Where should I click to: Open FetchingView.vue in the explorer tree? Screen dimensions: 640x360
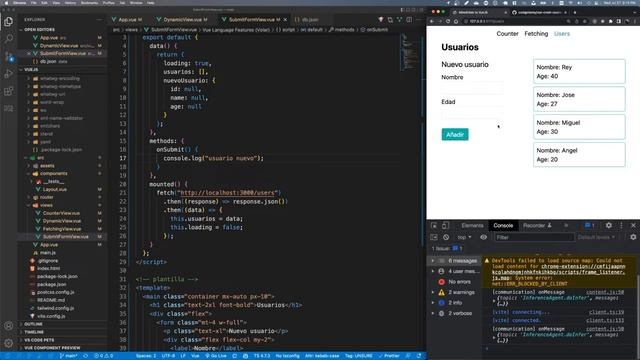pyautogui.click(x=62, y=229)
